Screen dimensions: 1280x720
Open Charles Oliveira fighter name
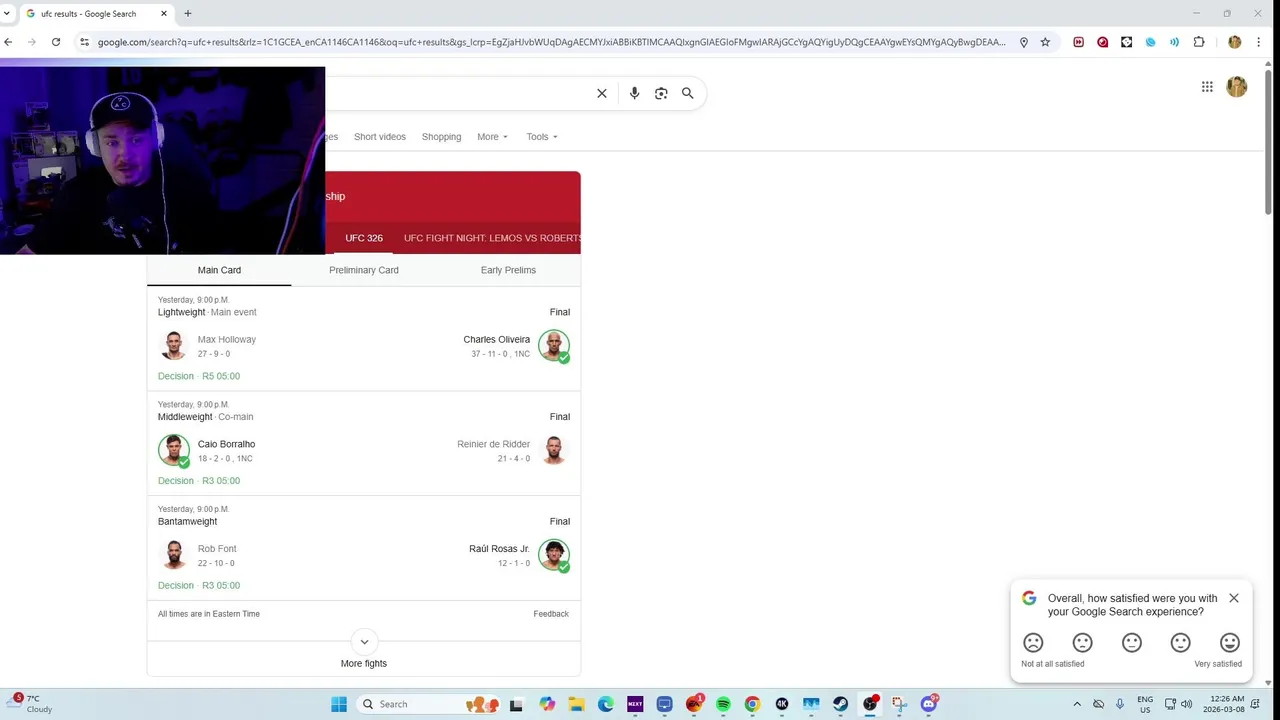pyautogui.click(x=497, y=339)
